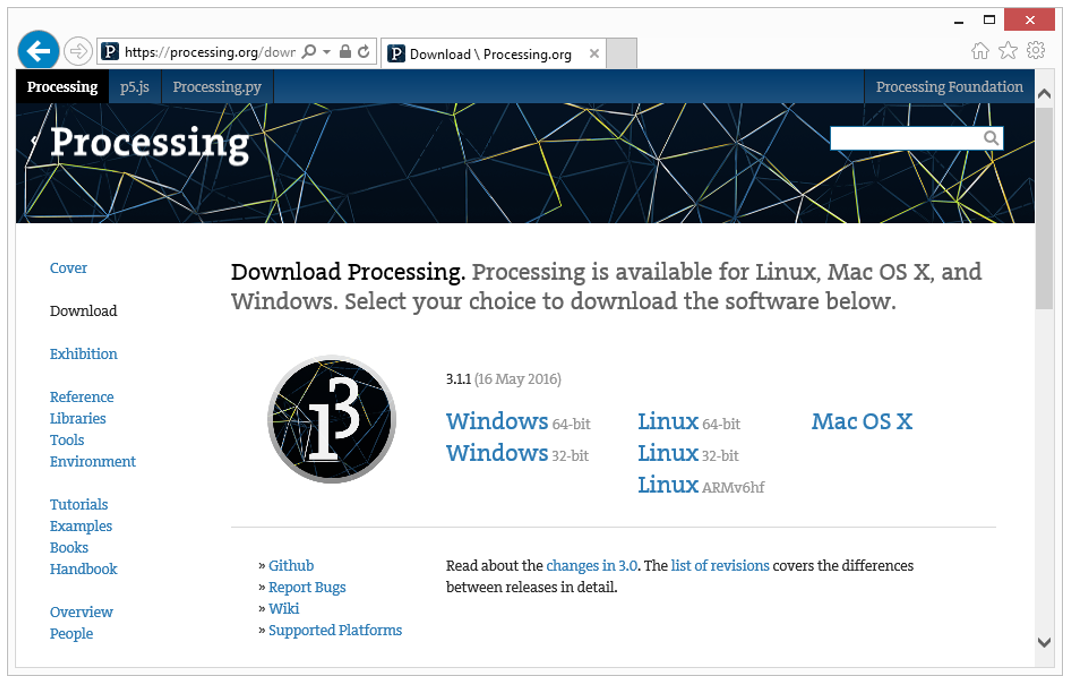Click the scrollbar down arrow
1072x689 pixels.
[1044, 642]
